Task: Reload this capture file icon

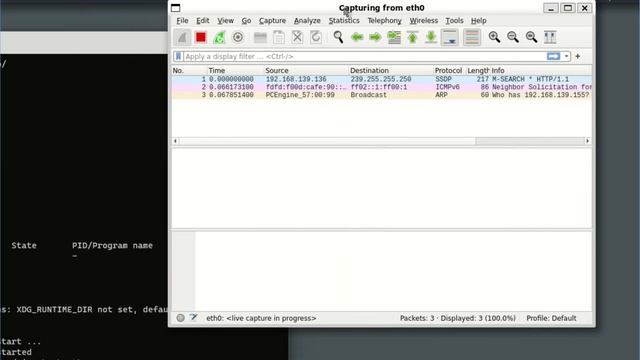Action: [316, 37]
